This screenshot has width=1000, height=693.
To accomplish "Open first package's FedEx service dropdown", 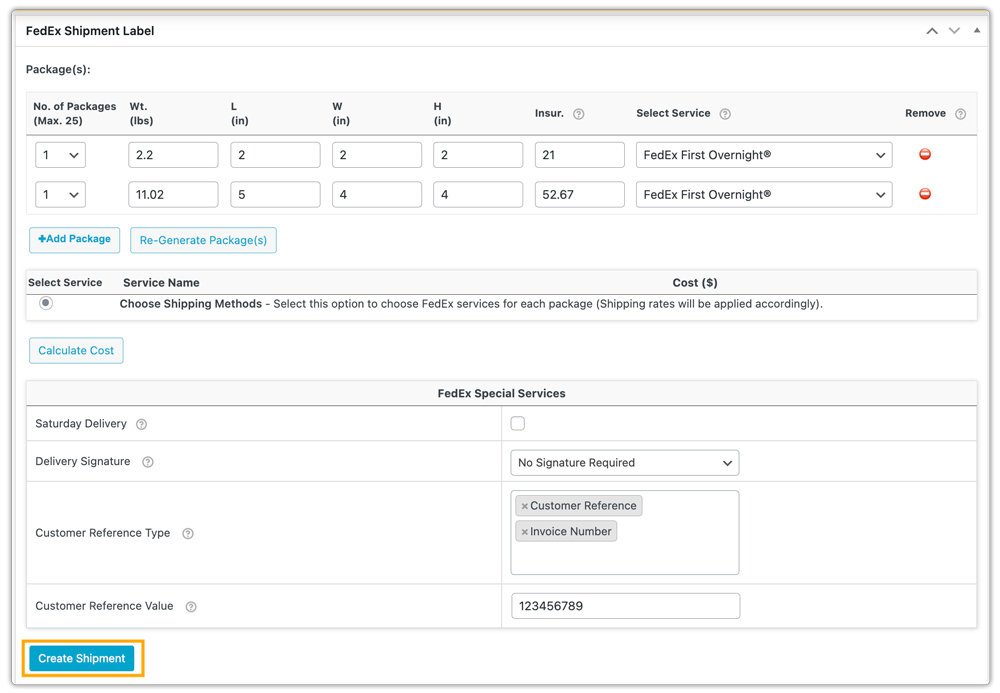I will click(x=763, y=155).
